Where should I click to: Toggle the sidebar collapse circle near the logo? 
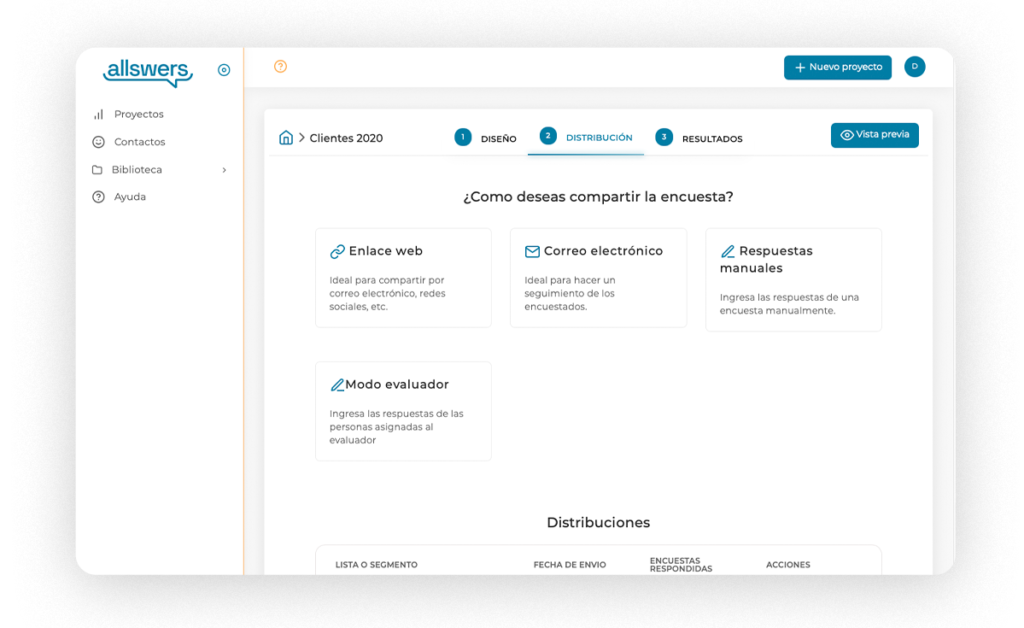coord(223,69)
